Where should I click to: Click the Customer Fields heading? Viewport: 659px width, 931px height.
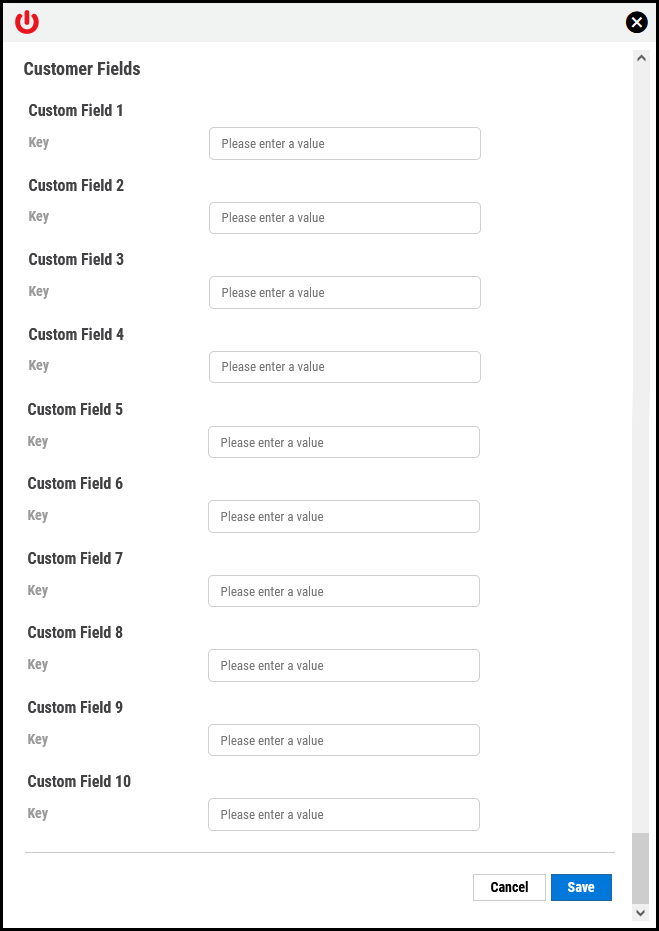coord(82,69)
